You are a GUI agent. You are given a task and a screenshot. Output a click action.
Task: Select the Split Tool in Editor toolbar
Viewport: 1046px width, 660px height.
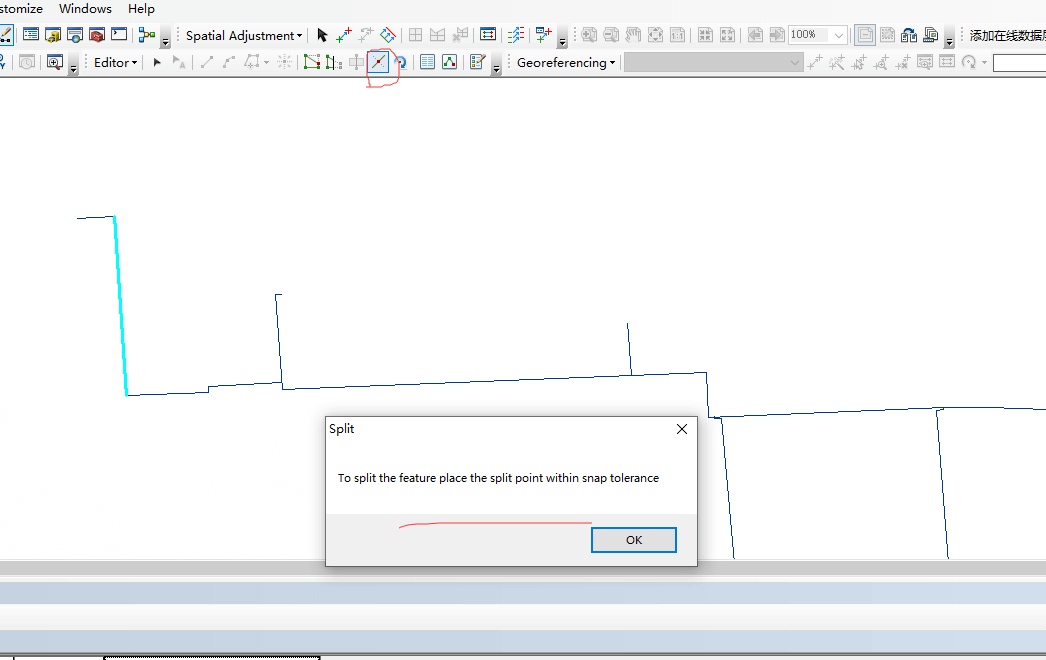[378, 62]
